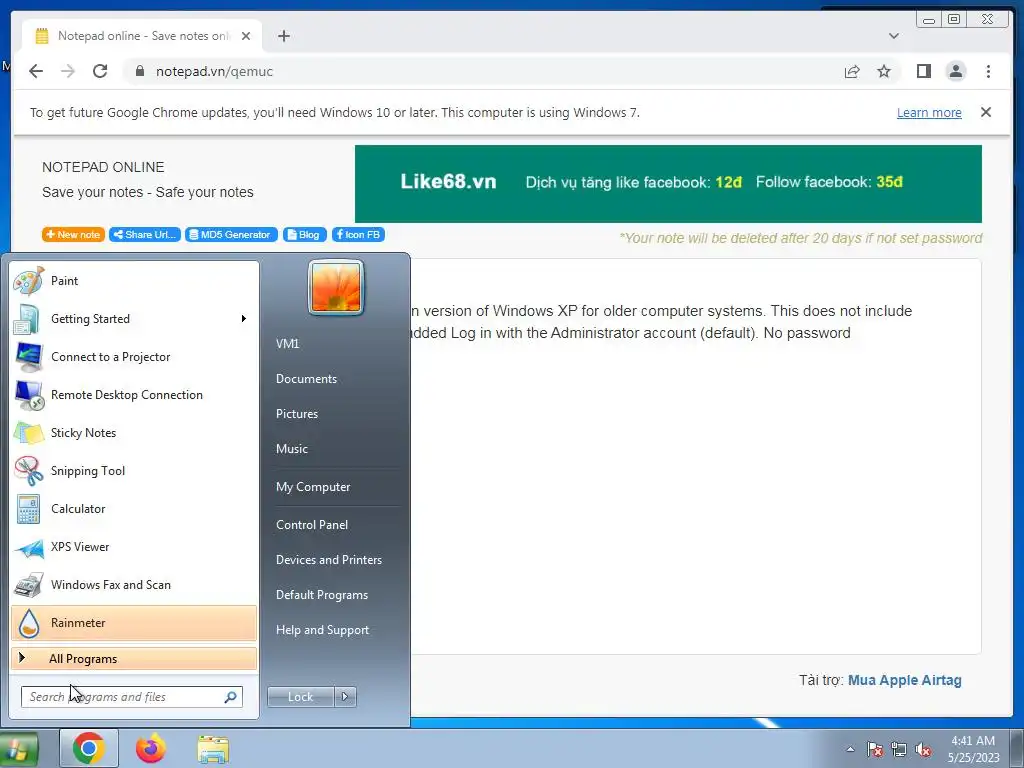Expand the Getting Started submenu arrow

pyautogui.click(x=244, y=319)
